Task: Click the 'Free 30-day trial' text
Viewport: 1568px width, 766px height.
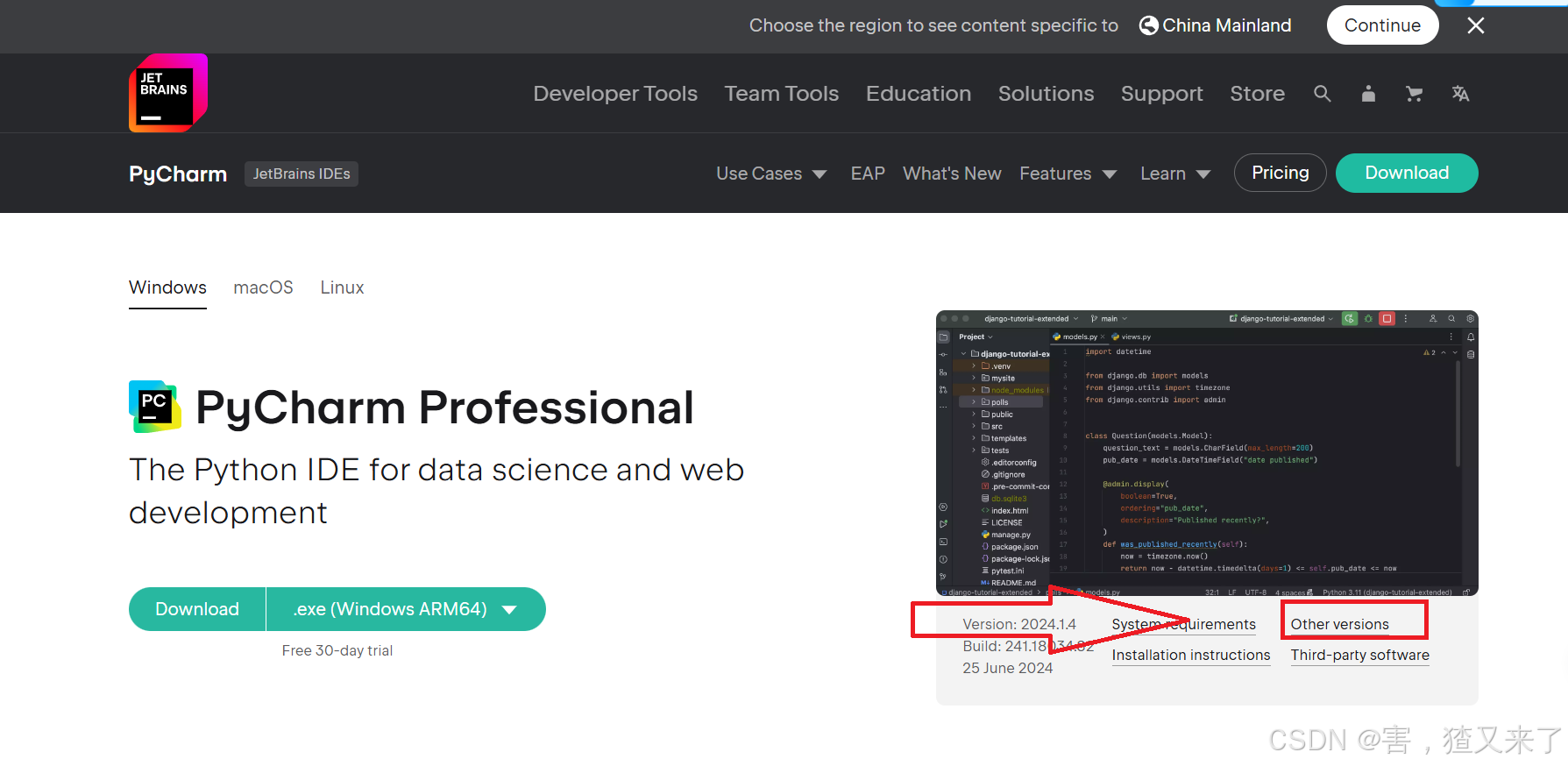Action: (337, 650)
